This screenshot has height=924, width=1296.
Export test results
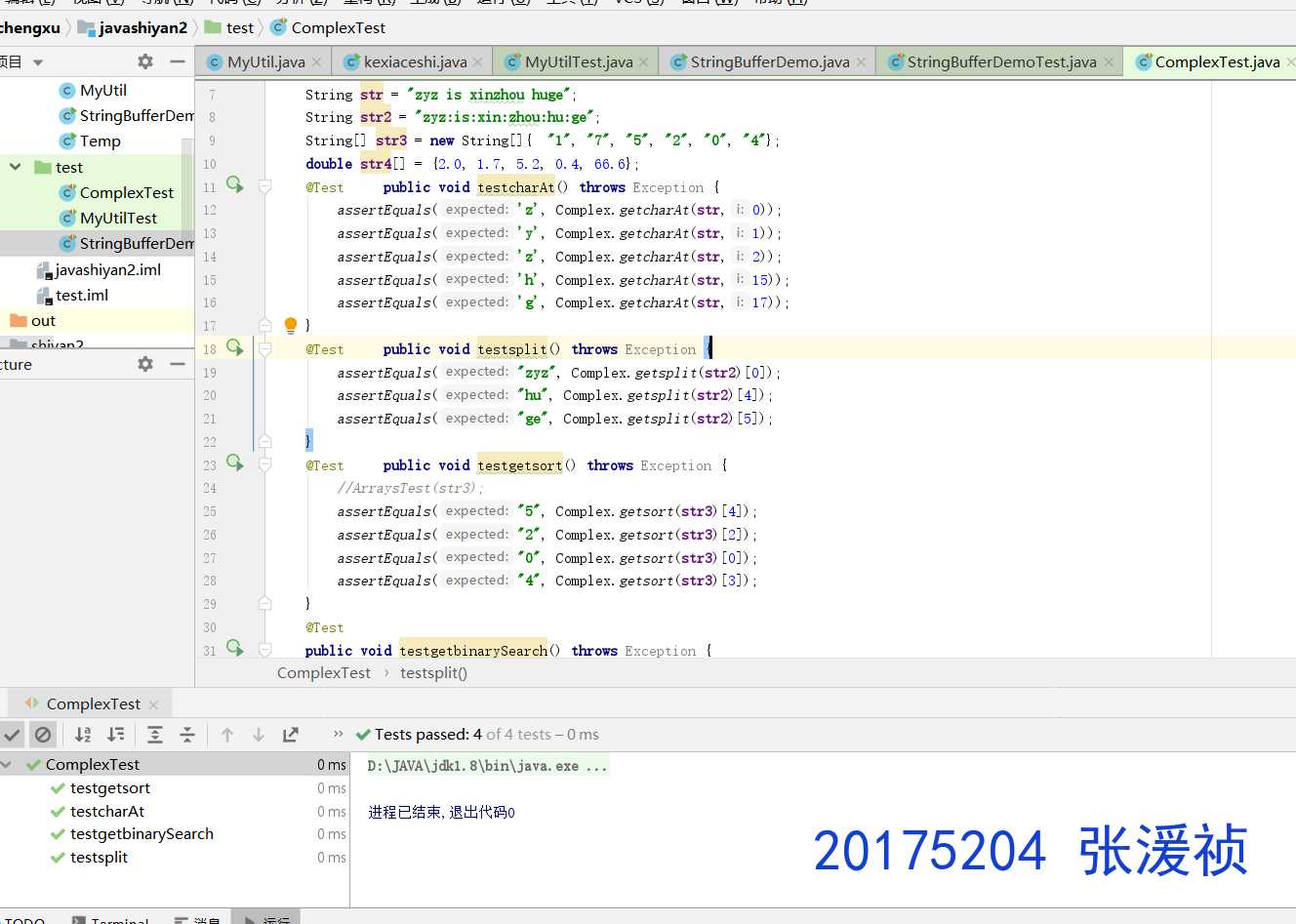(290, 735)
